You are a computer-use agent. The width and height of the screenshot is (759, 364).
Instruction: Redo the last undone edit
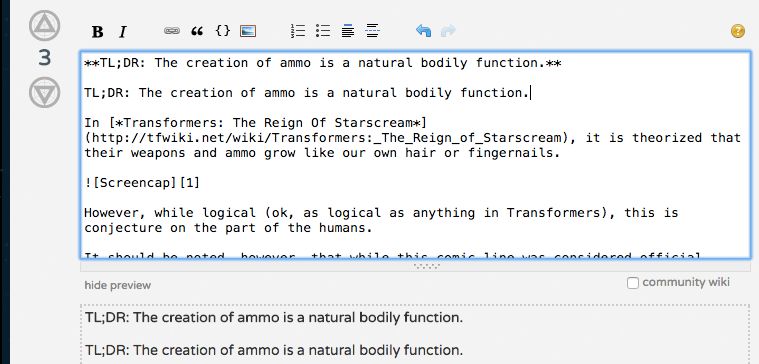pyautogui.click(x=448, y=31)
